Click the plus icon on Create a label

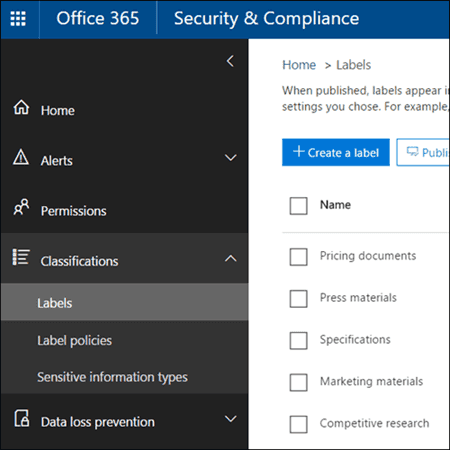click(299, 151)
